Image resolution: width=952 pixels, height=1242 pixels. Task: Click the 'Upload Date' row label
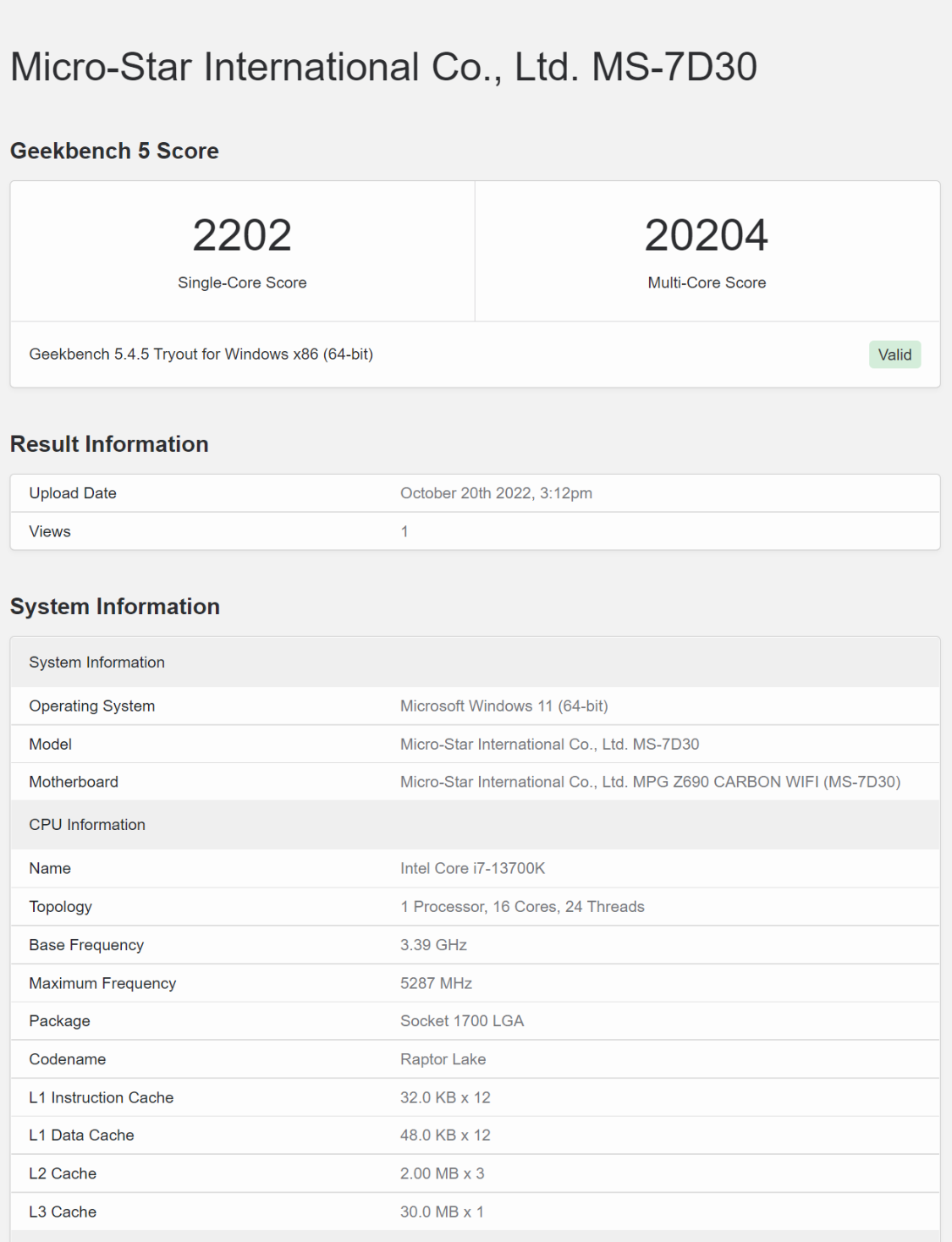click(73, 493)
